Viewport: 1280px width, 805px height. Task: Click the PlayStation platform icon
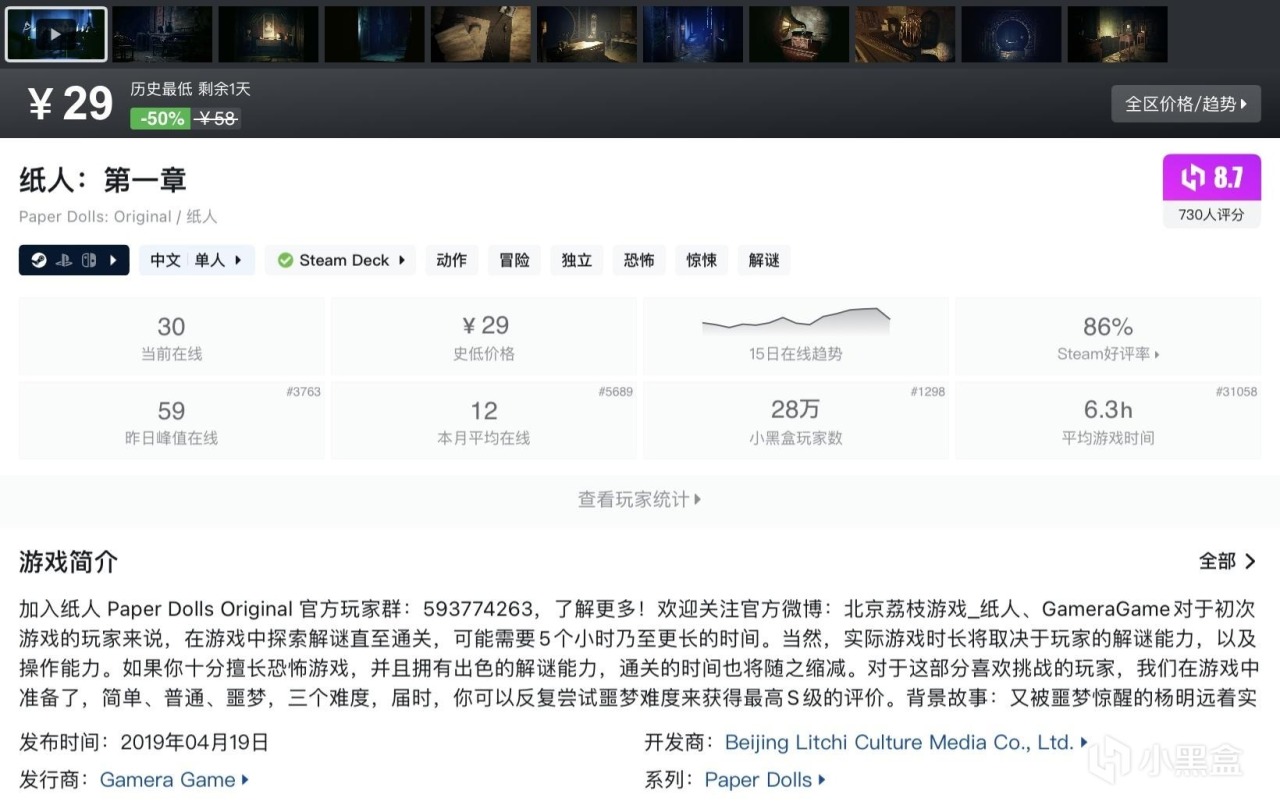[x=63, y=260]
